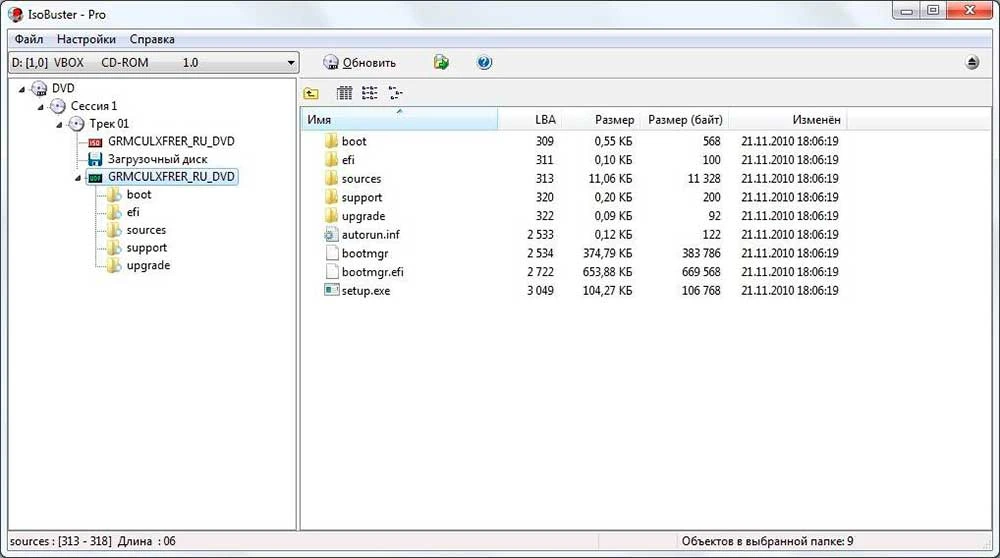Open the Файл menu
The image size is (1000, 558).
[x=29, y=40]
